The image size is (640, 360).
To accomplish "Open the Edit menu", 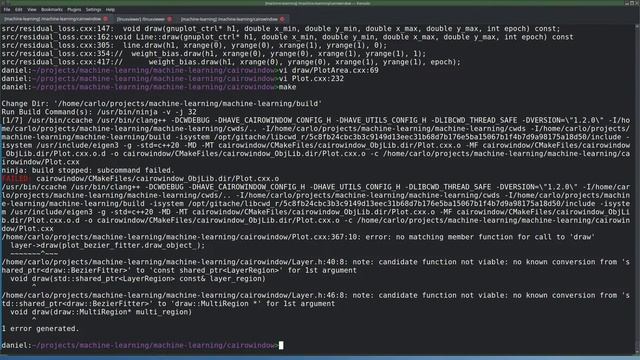I will [19, 9].
